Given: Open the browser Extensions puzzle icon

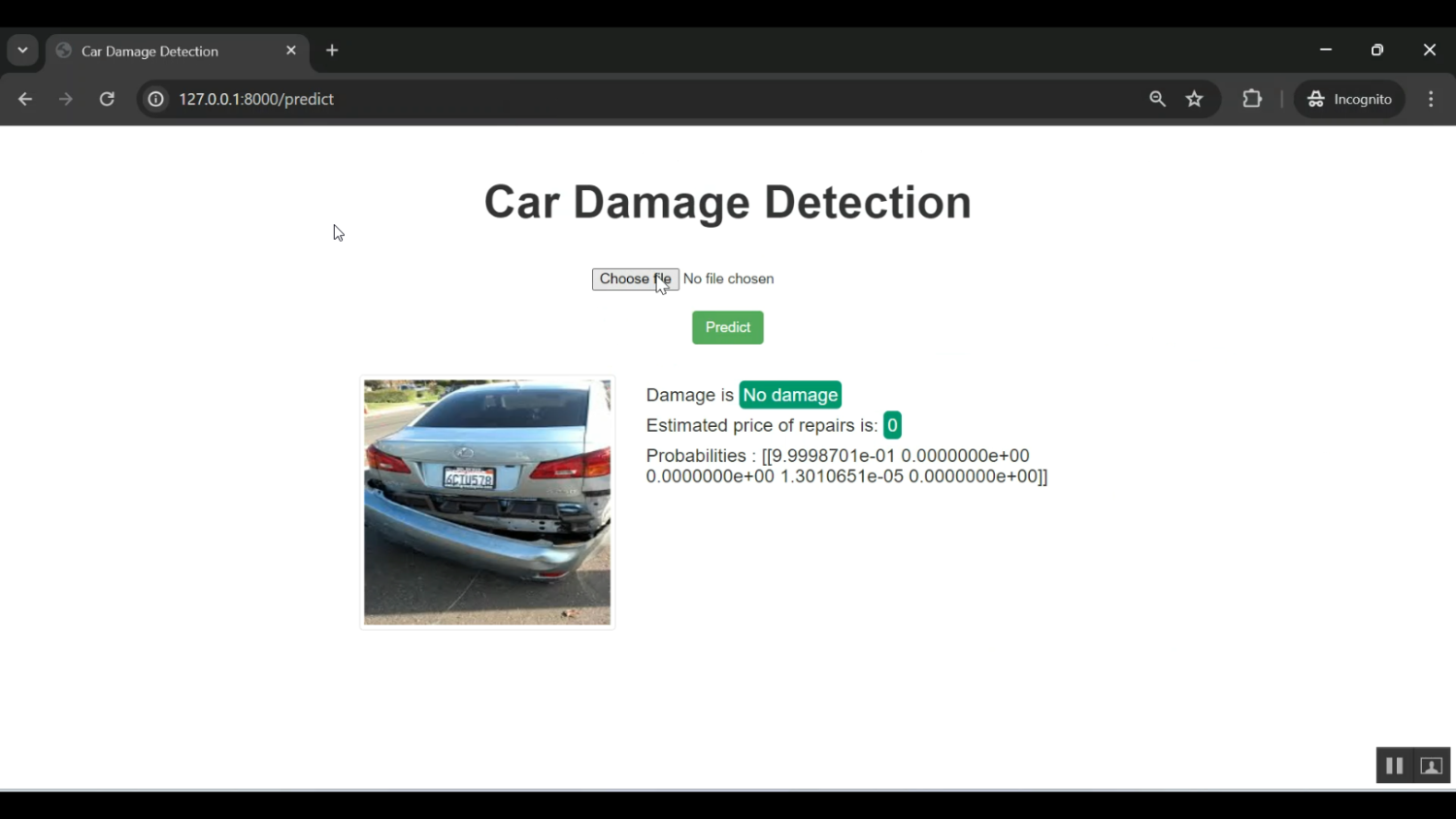Looking at the screenshot, I should click(1251, 98).
